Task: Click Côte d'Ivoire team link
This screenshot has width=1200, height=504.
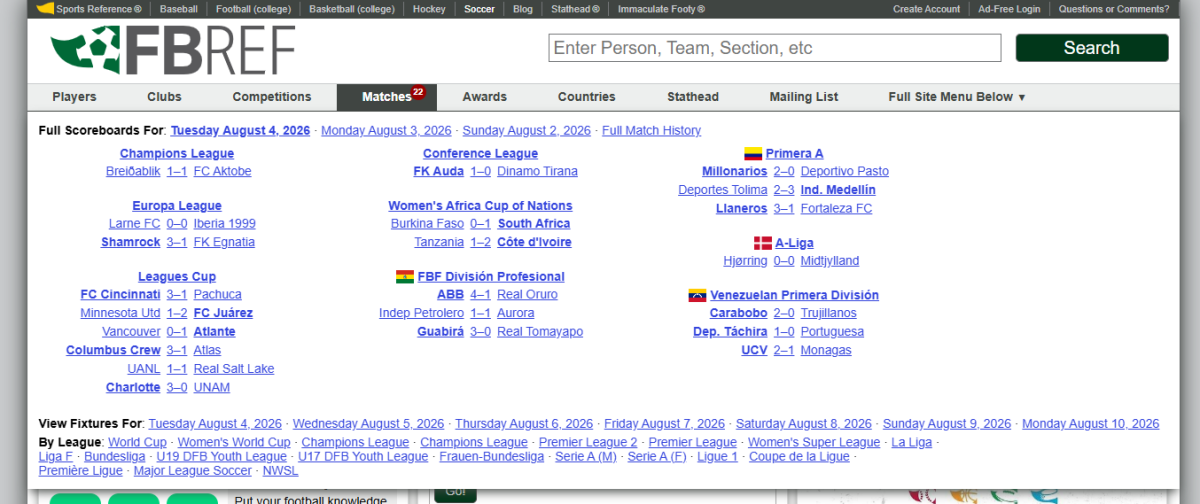Action: click(534, 242)
